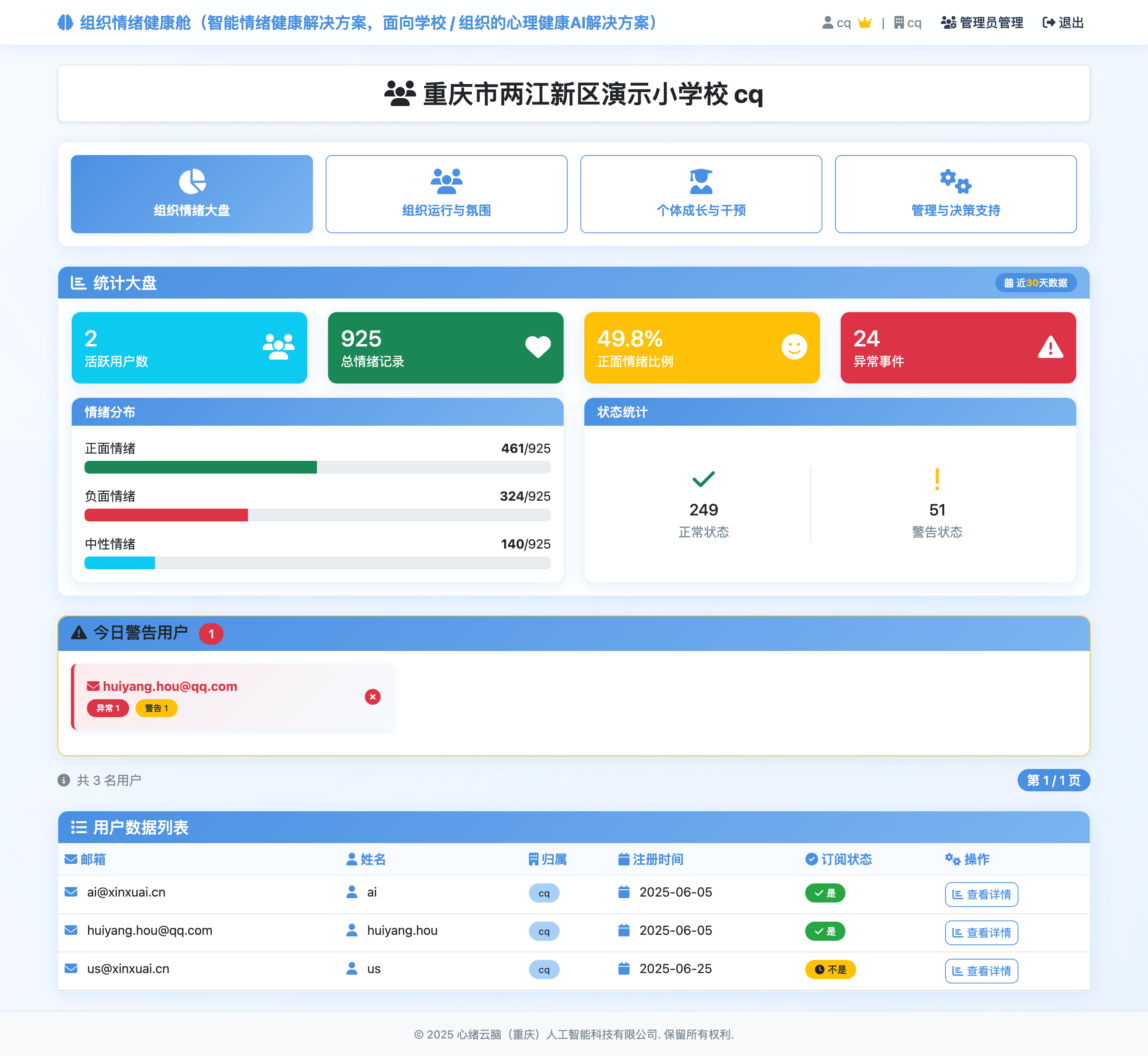
Task: Click the gears icon on 管理与决策支持
Action: click(955, 181)
